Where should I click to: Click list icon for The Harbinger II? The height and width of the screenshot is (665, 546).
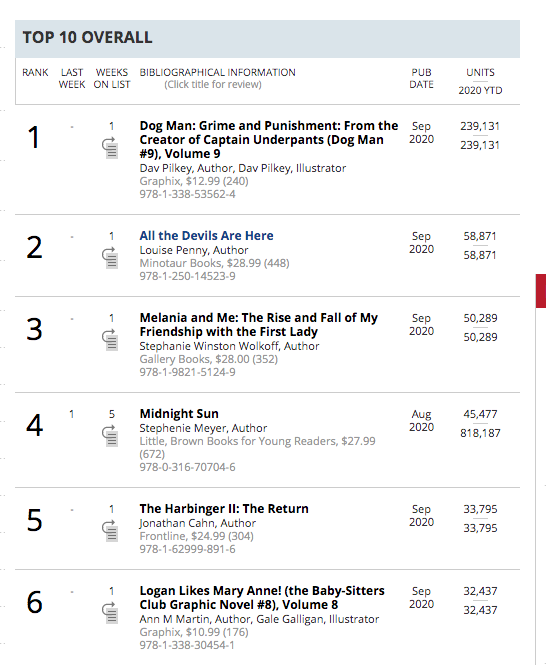[110, 531]
